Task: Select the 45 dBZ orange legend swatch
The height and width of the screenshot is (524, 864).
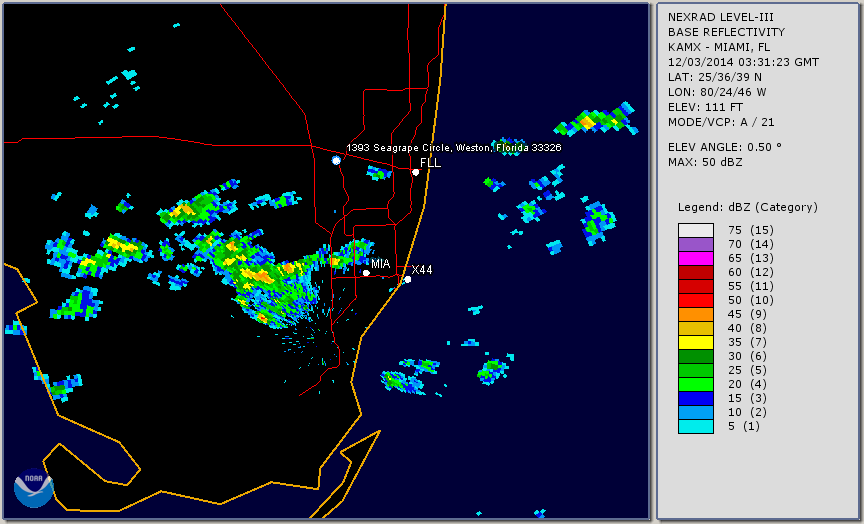Action: [696, 314]
